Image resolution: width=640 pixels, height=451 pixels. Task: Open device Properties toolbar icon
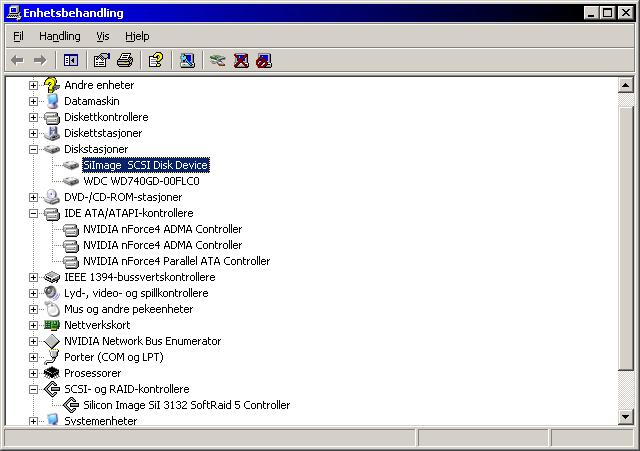(x=102, y=60)
